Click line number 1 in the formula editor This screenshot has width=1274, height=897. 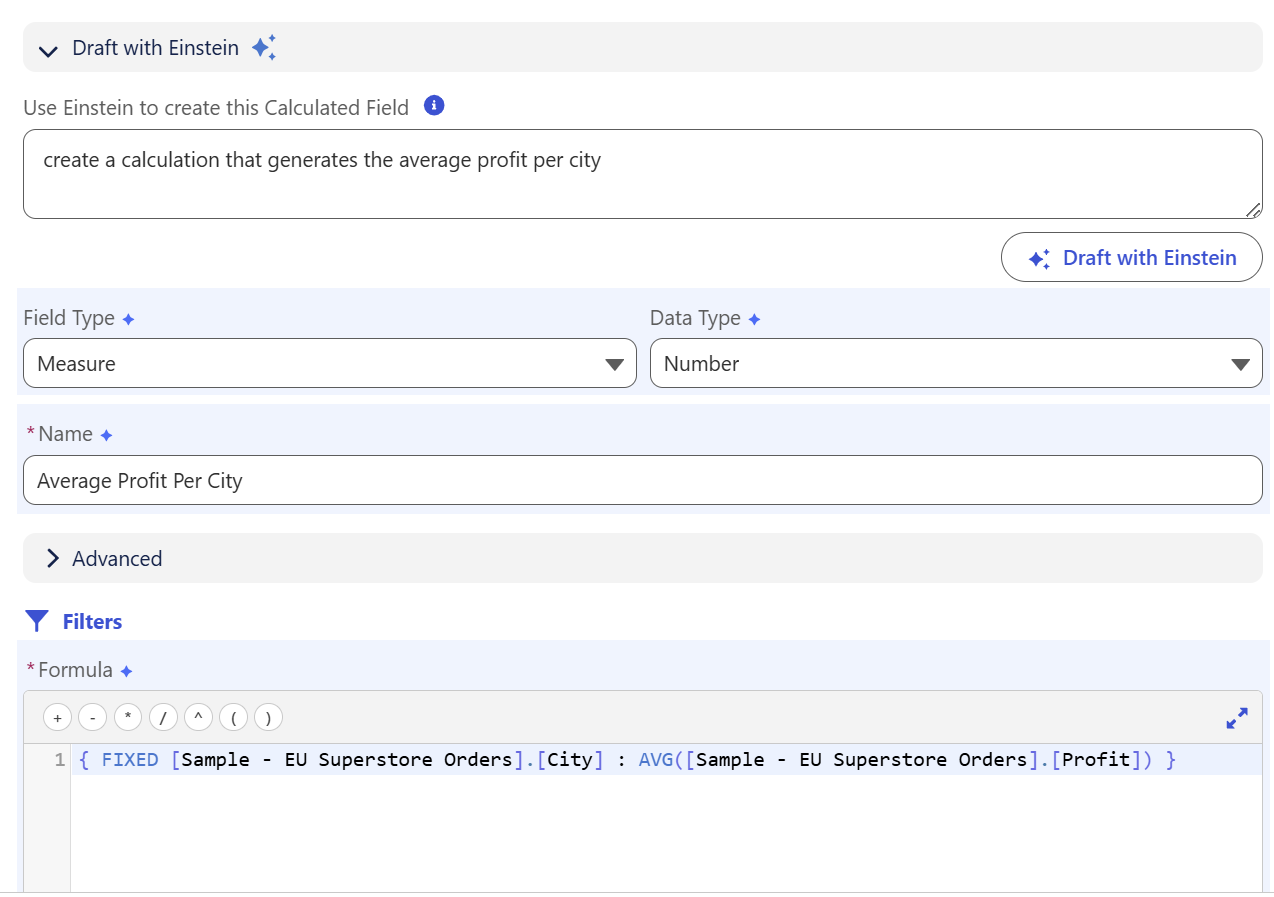pyautogui.click(x=59, y=760)
